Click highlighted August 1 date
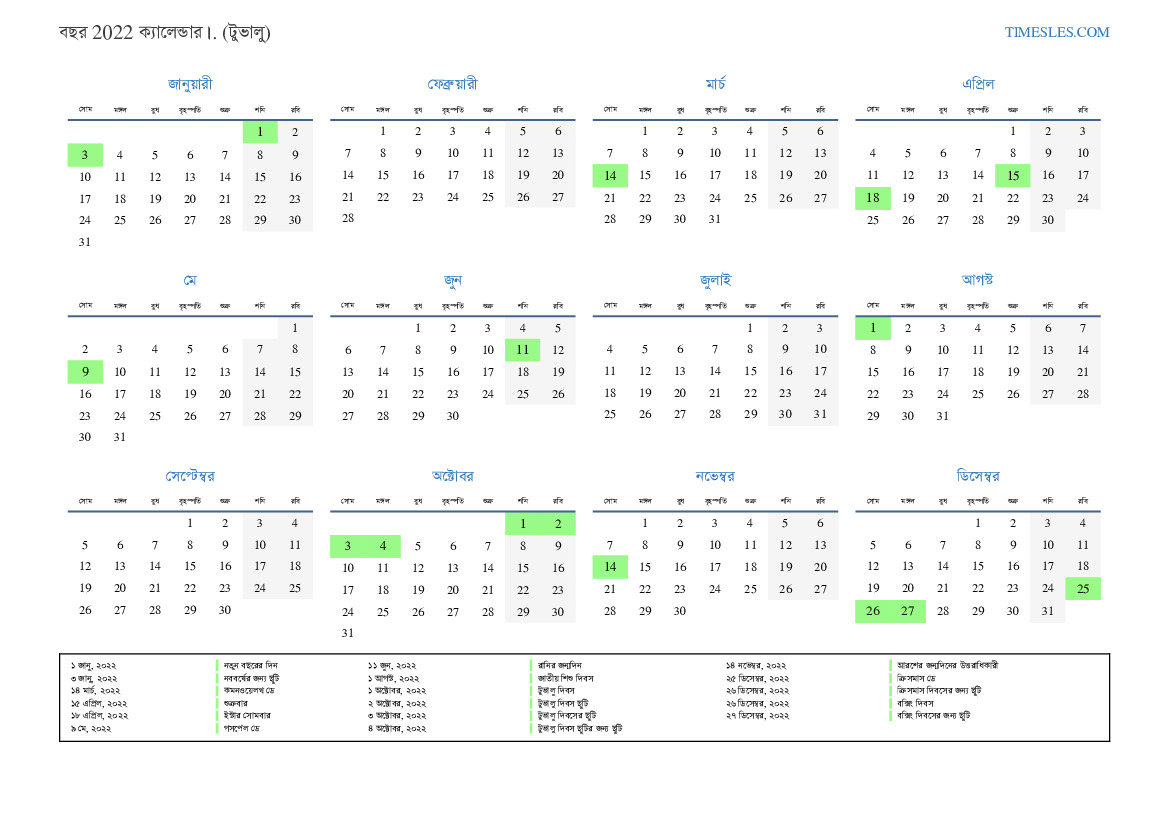 [873, 327]
